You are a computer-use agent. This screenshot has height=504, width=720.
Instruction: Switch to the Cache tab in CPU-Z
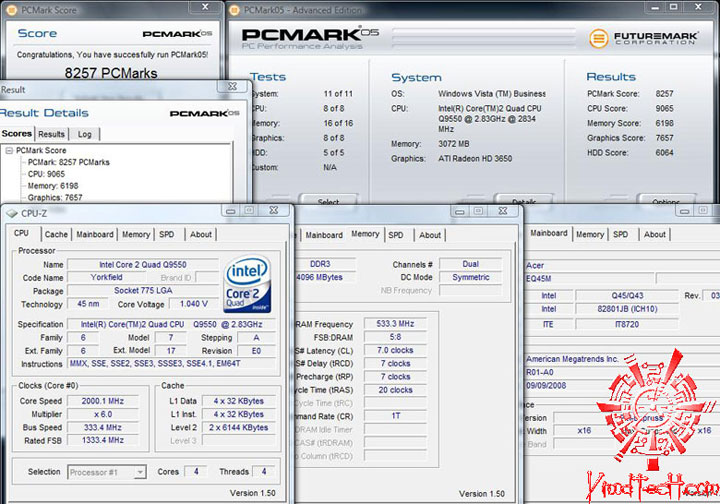pos(56,234)
